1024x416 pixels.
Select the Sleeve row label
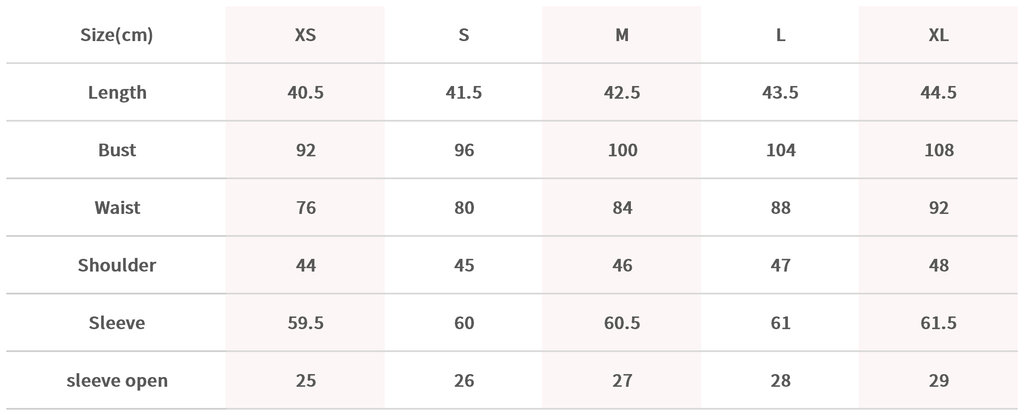point(117,323)
